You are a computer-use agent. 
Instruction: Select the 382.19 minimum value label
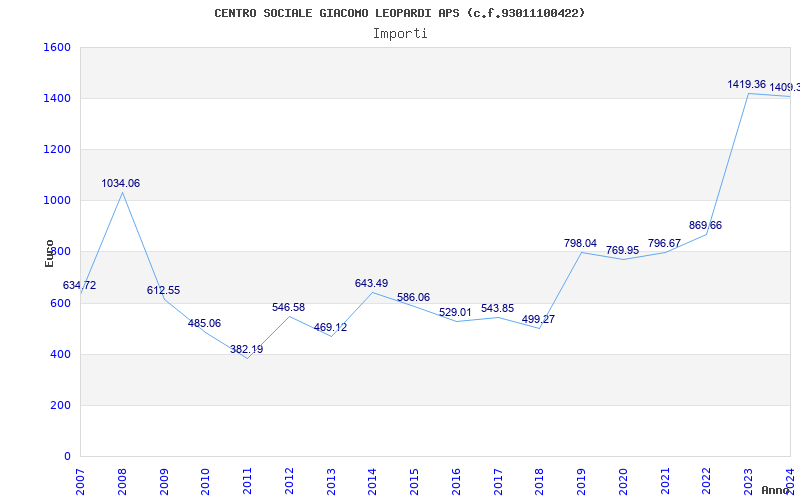246,349
